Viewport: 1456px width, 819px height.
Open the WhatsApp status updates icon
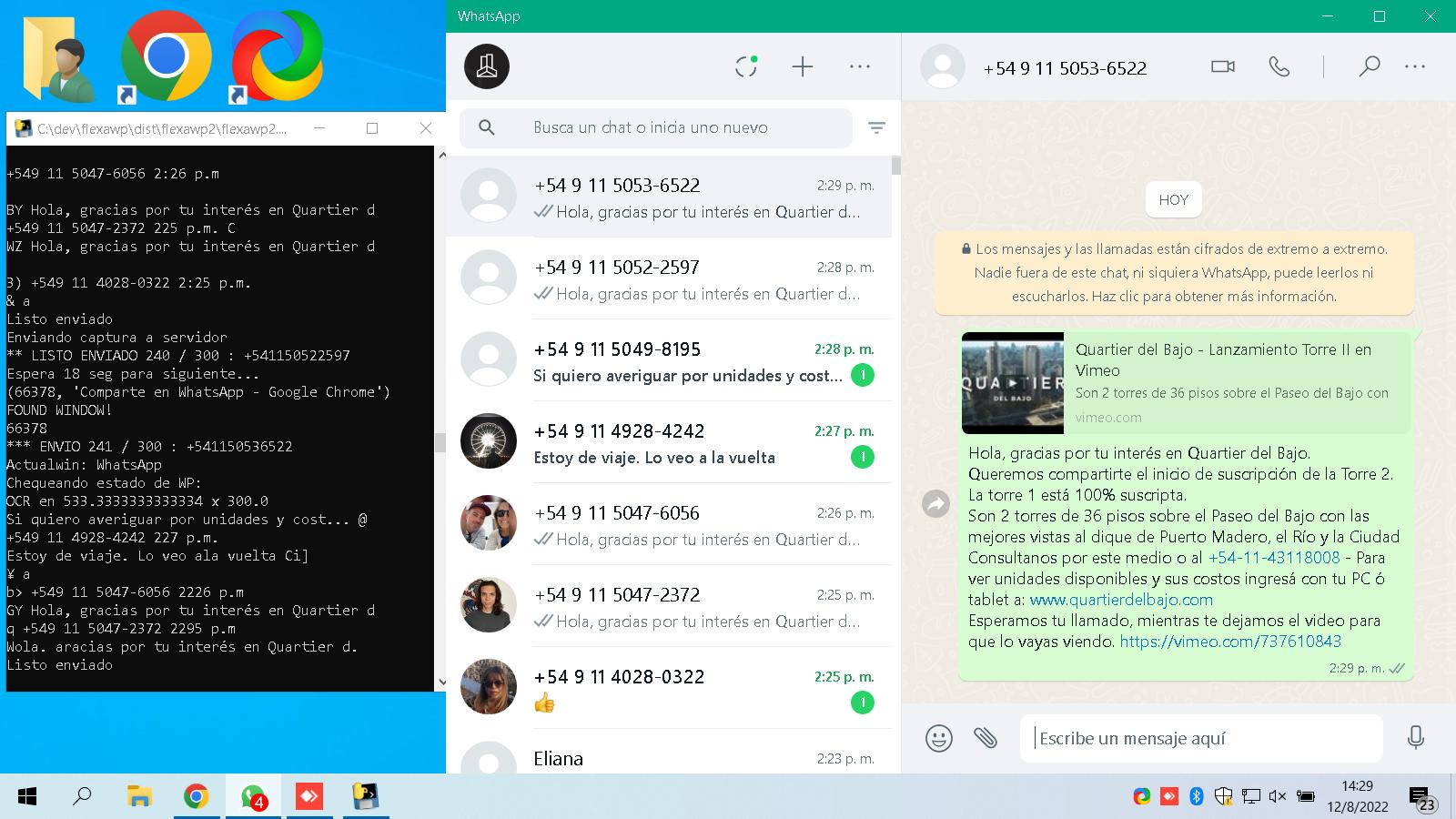pyautogui.click(x=746, y=66)
